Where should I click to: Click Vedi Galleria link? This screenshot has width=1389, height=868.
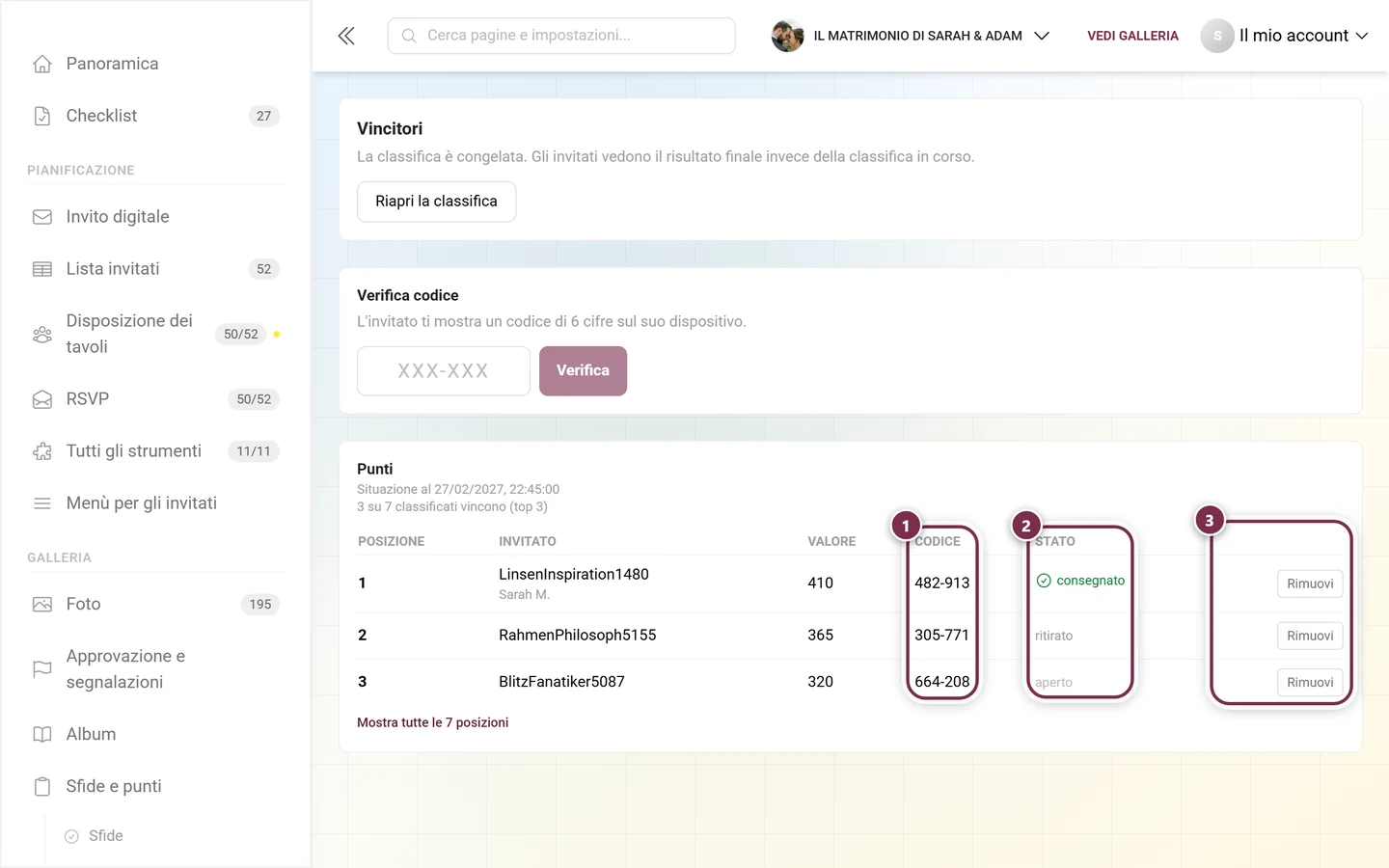point(1132,36)
